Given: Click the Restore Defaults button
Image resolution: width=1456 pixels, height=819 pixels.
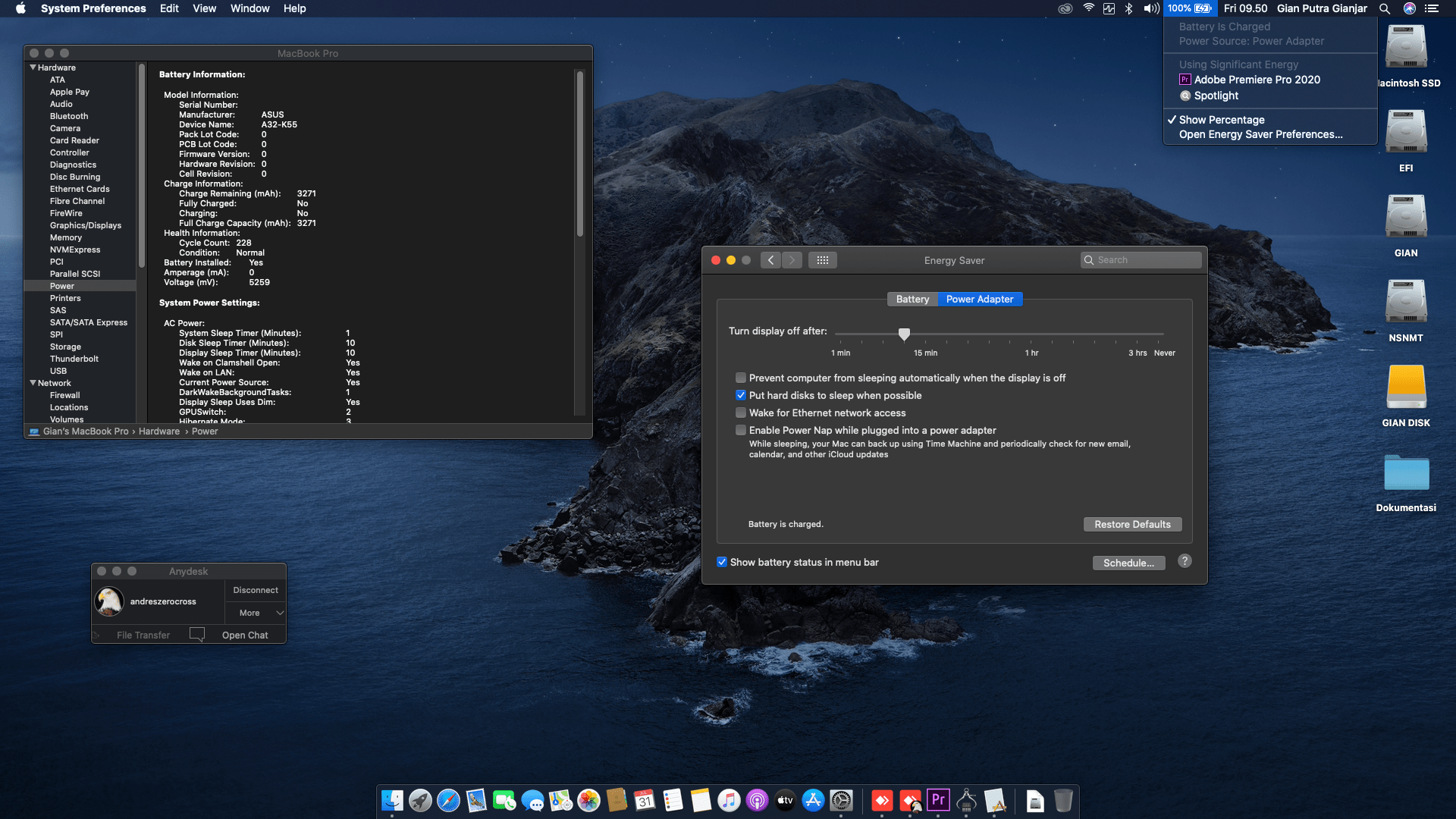Looking at the screenshot, I should [x=1132, y=524].
